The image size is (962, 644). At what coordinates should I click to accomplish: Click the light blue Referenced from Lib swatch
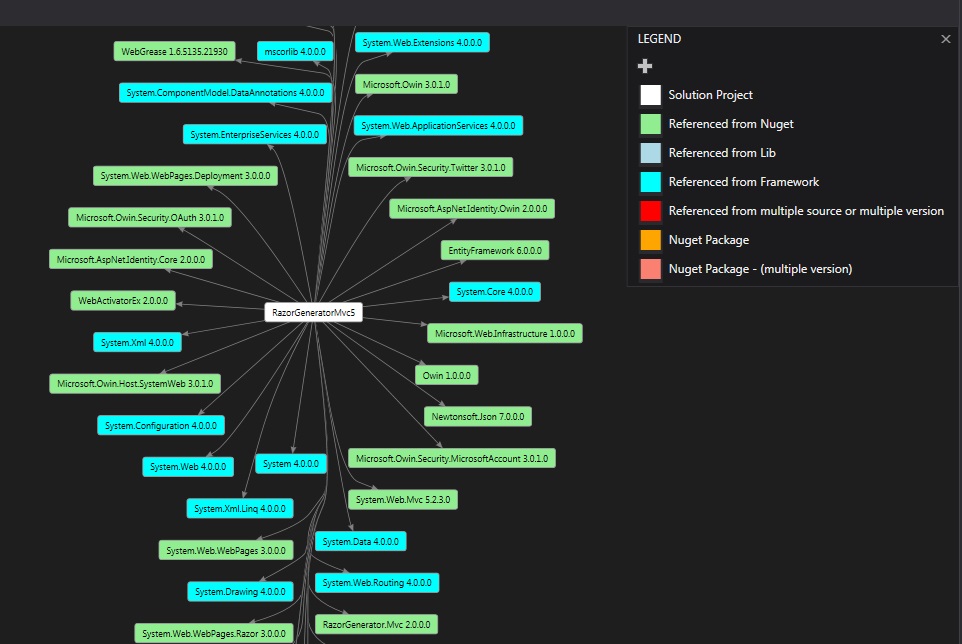click(650, 153)
